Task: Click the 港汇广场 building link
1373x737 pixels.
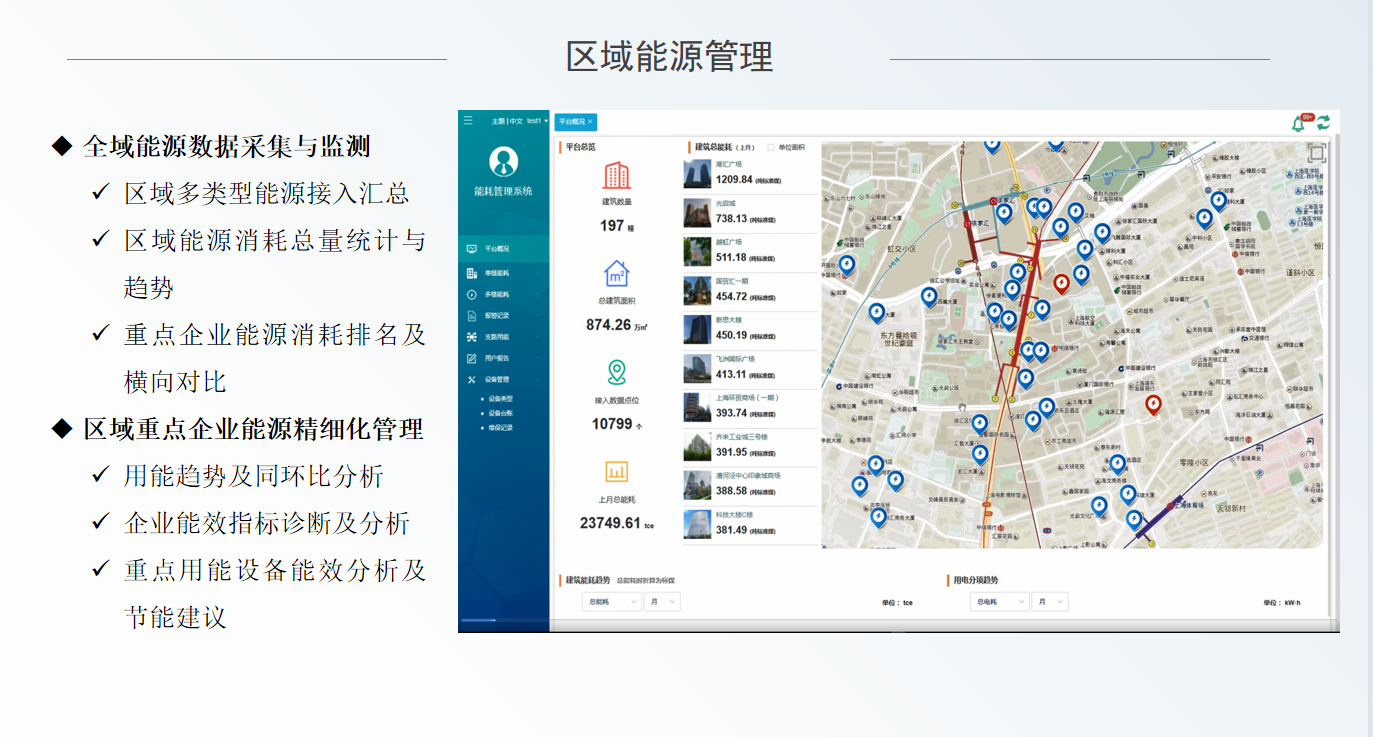Action: (729, 163)
